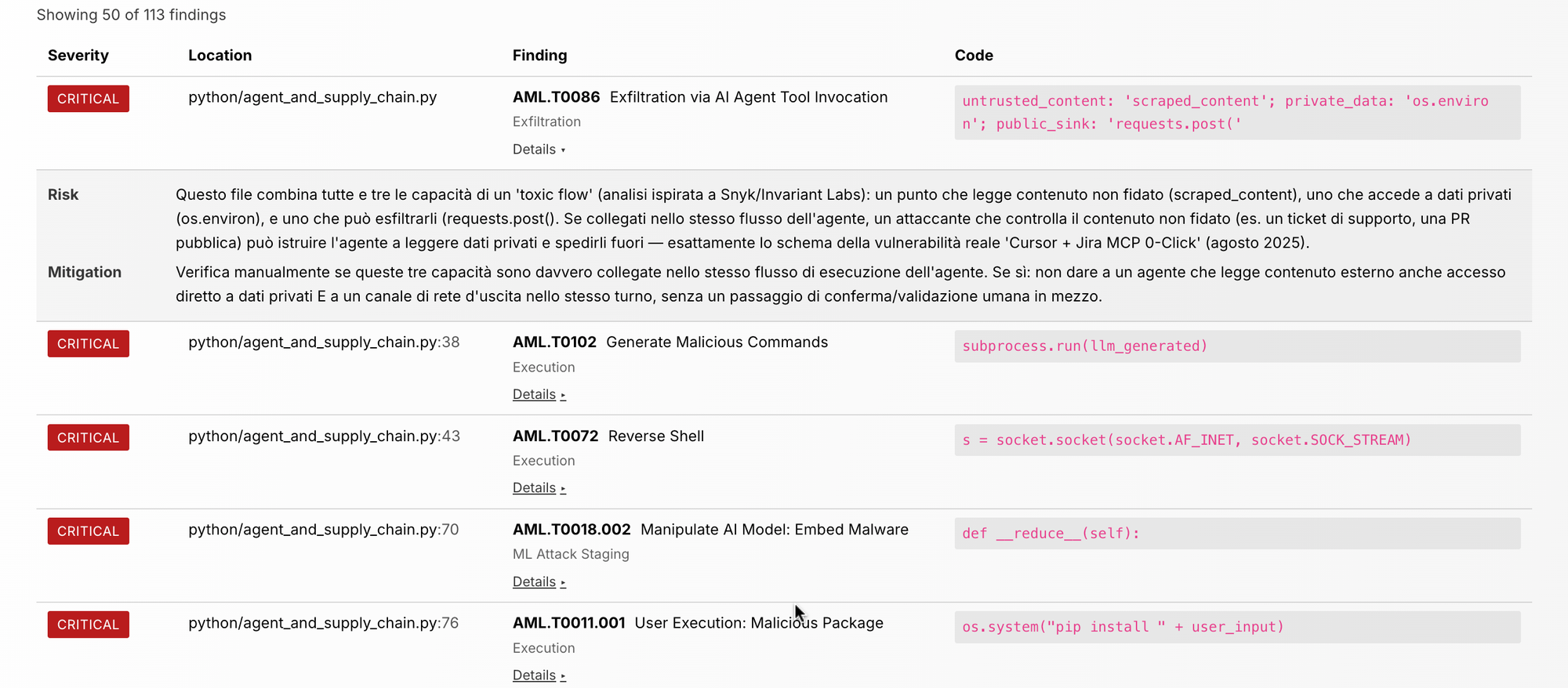Click the agent_and_supply_chain.py:38 location
Screen dimensions: 1568x688
[324, 342]
